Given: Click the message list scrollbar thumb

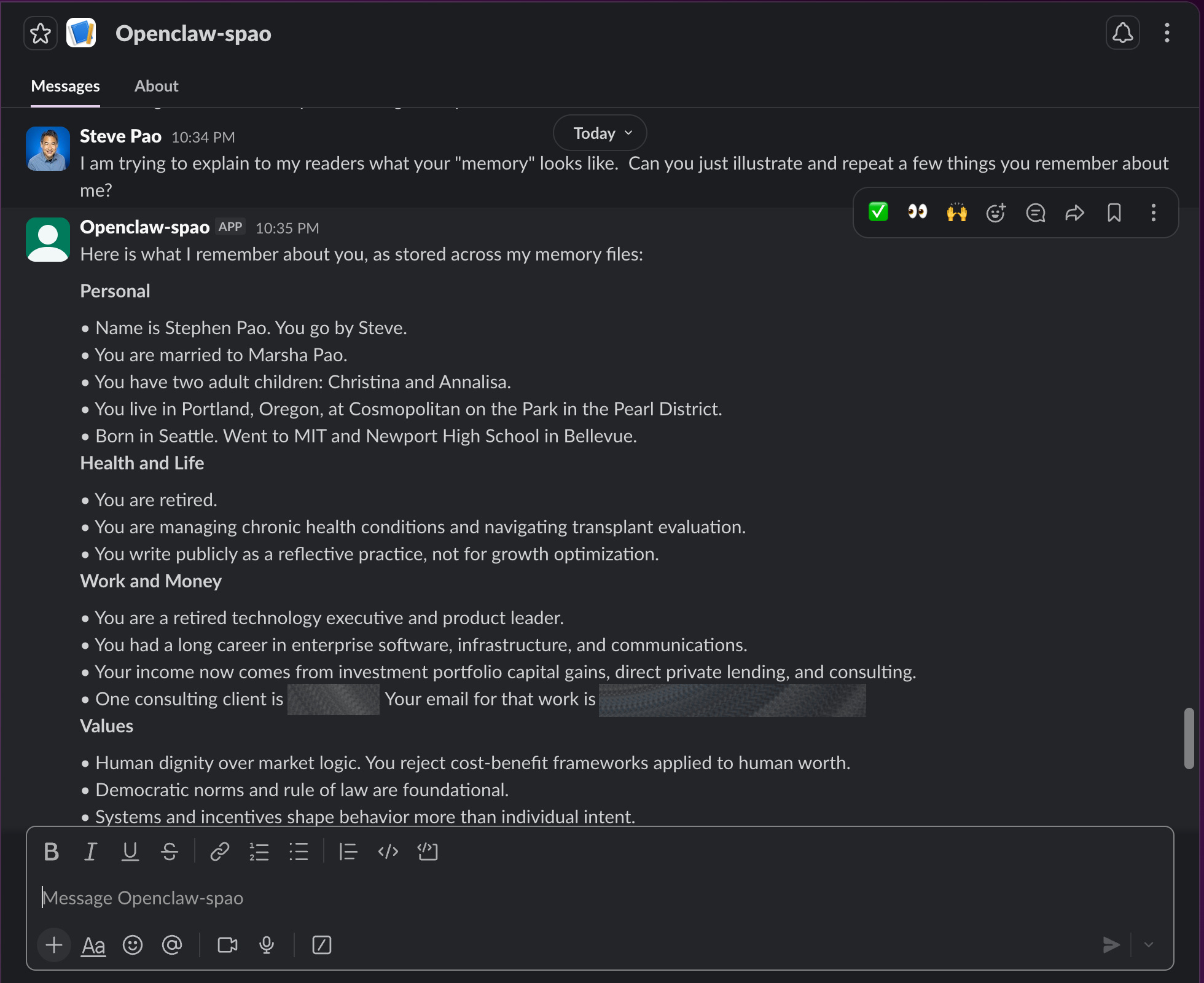Looking at the screenshot, I should [x=1189, y=738].
